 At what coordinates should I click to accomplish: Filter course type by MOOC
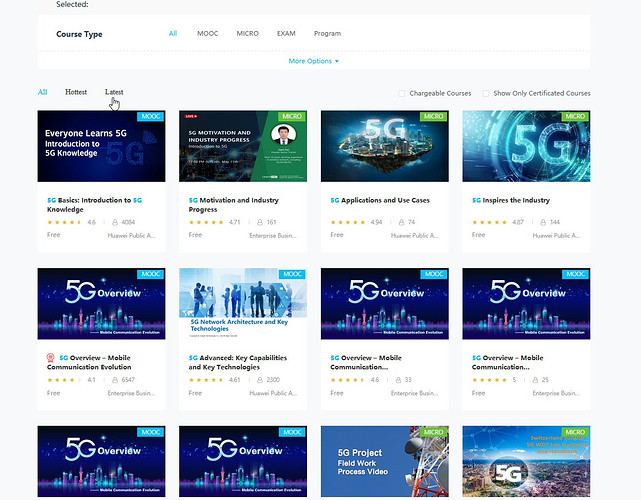208,34
